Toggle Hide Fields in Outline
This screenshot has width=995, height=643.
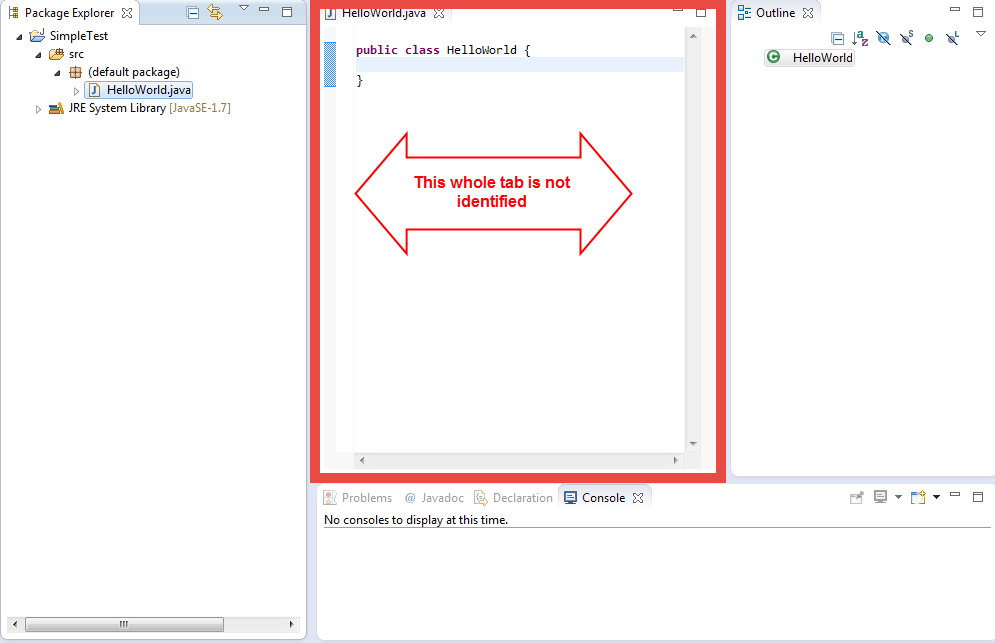(x=883, y=38)
